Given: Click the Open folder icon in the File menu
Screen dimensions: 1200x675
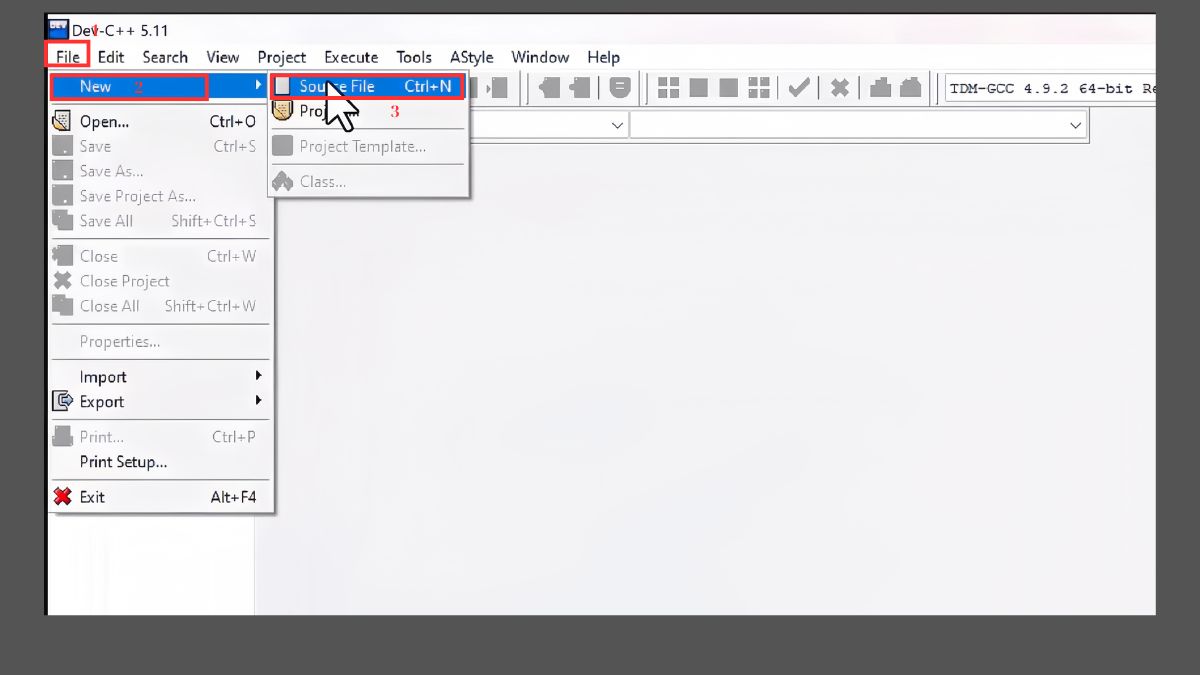Looking at the screenshot, I should [62, 121].
